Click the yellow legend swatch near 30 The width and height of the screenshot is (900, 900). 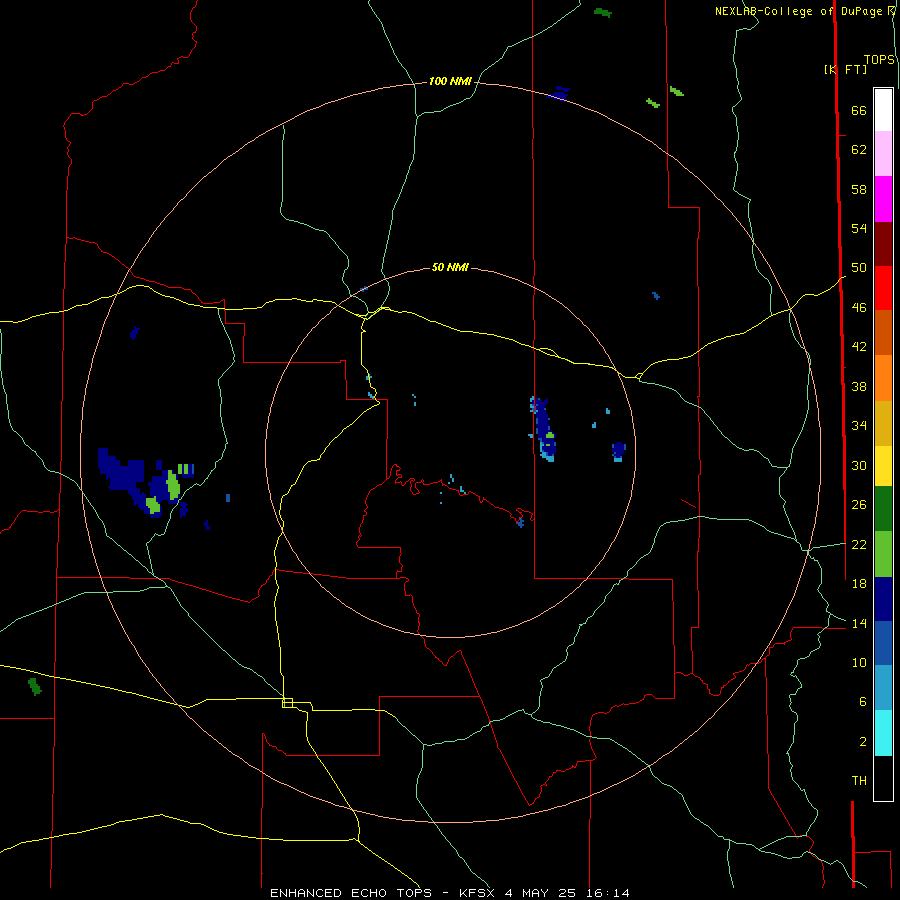click(x=883, y=466)
